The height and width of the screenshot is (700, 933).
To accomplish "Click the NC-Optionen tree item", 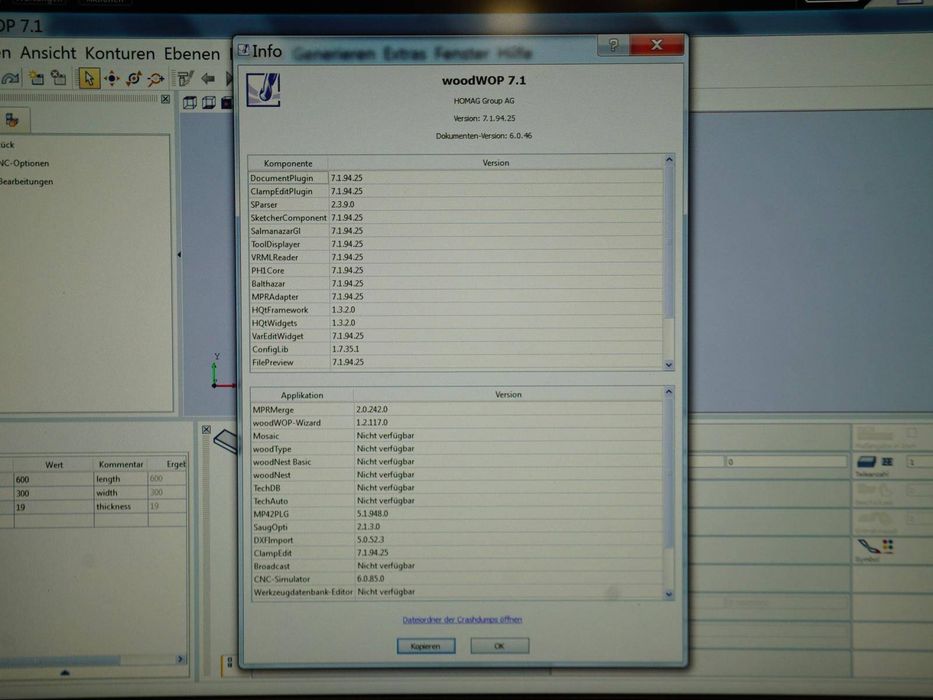I will click(x=24, y=163).
